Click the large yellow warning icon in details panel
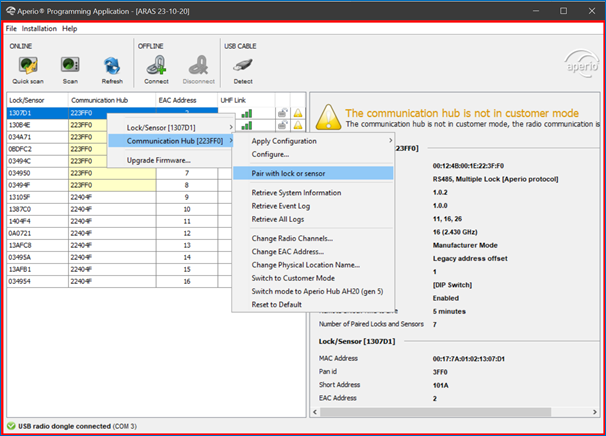The image size is (606, 436). [328, 117]
